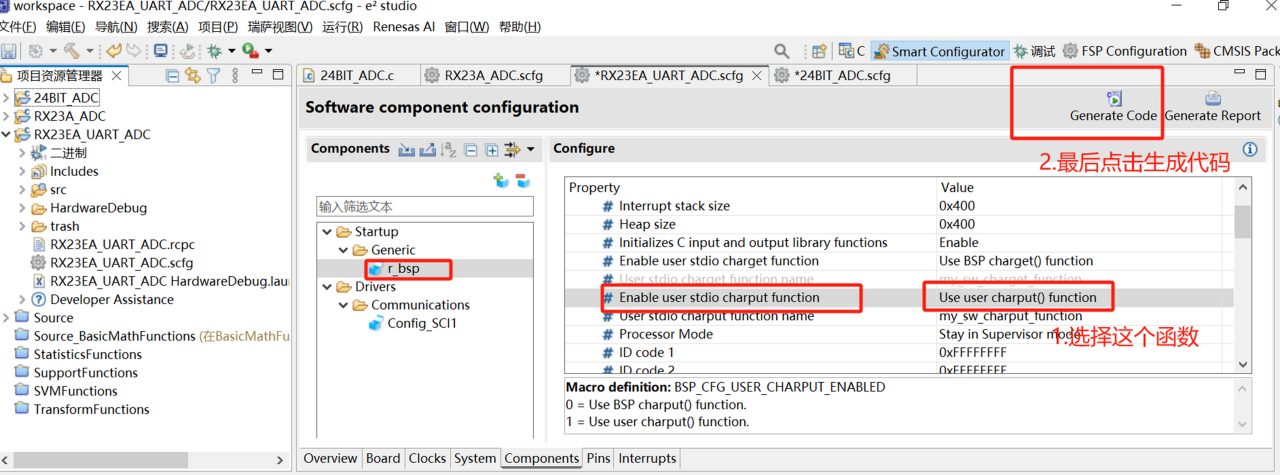Toggle alphabetical sort of components

(449, 150)
